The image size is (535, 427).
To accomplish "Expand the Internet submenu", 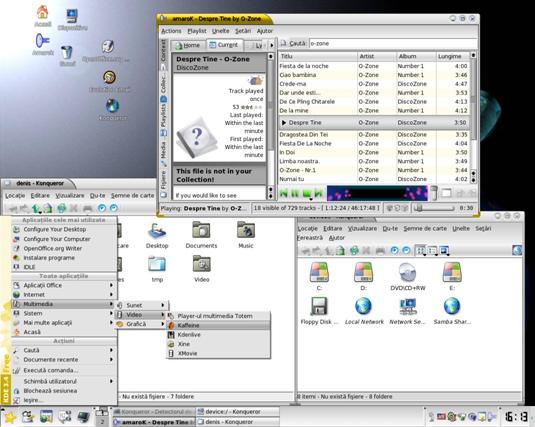I will (x=64, y=295).
